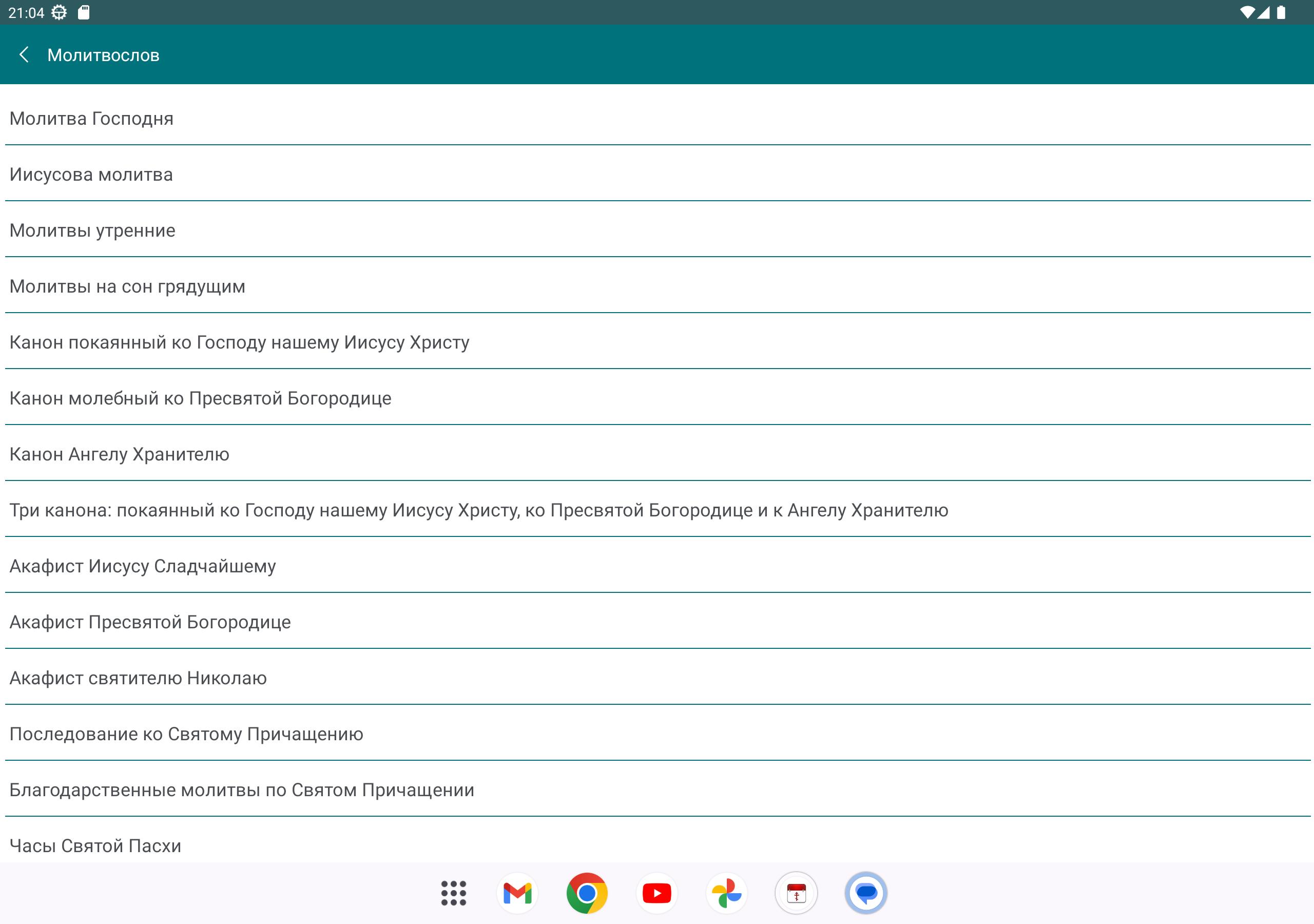Open the app drawer grid icon
Viewport: 1314px width, 924px height.
pyautogui.click(x=453, y=893)
